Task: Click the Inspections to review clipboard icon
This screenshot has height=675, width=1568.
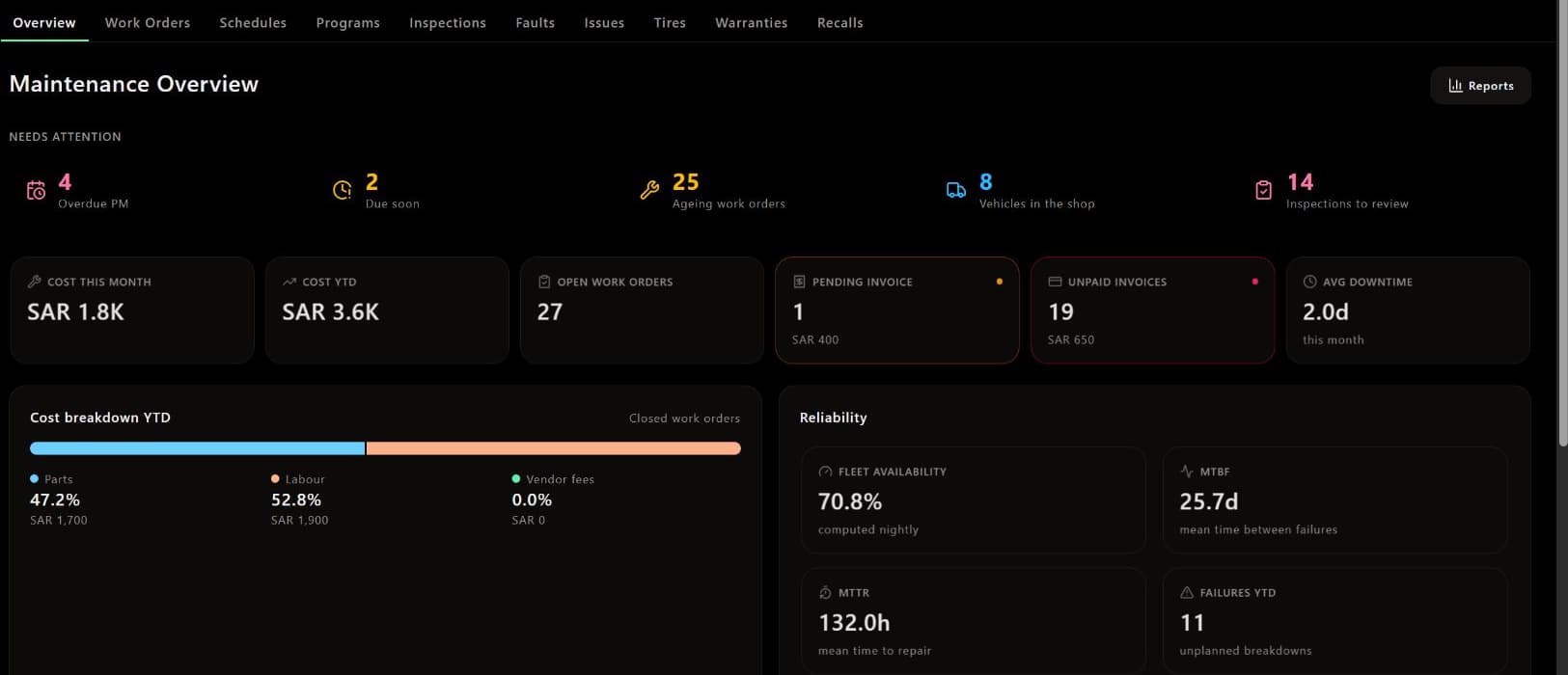Action: pyautogui.click(x=1263, y=191)
